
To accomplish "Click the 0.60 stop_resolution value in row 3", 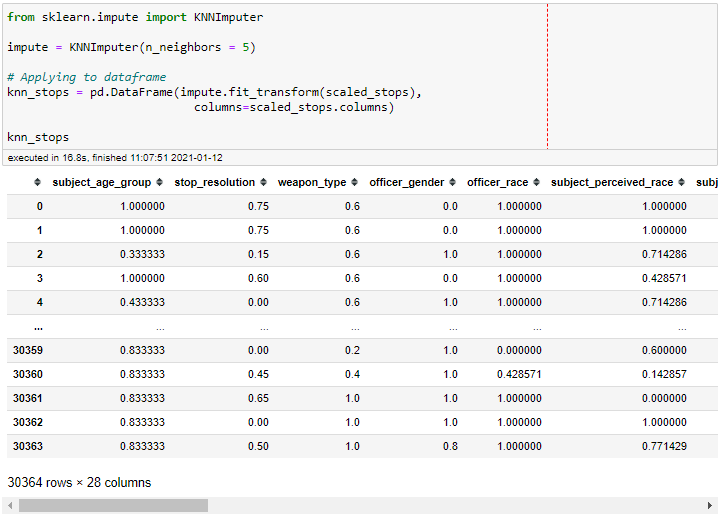I will pos(258,278).
